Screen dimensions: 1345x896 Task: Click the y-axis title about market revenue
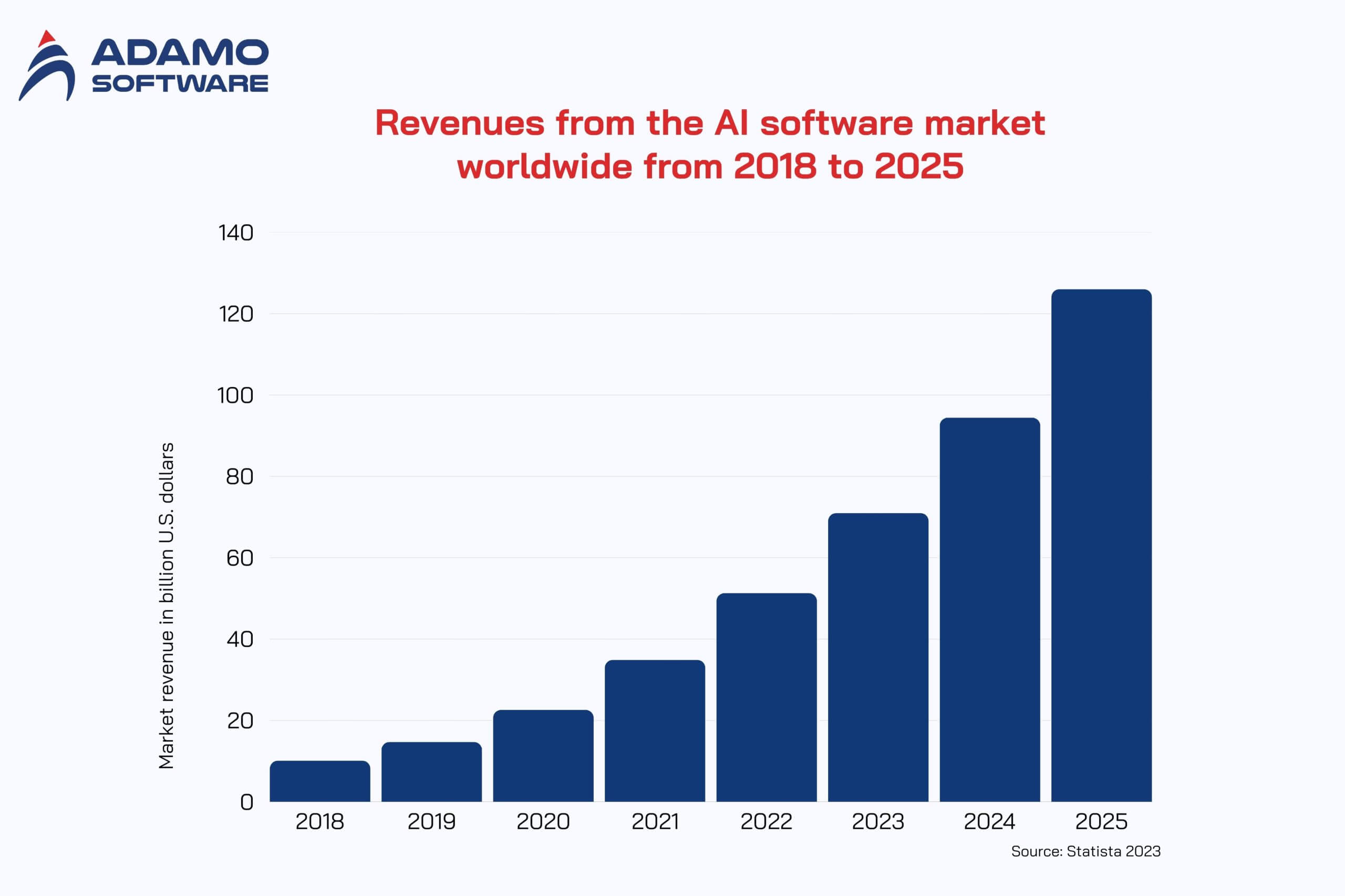pos(166,606)
